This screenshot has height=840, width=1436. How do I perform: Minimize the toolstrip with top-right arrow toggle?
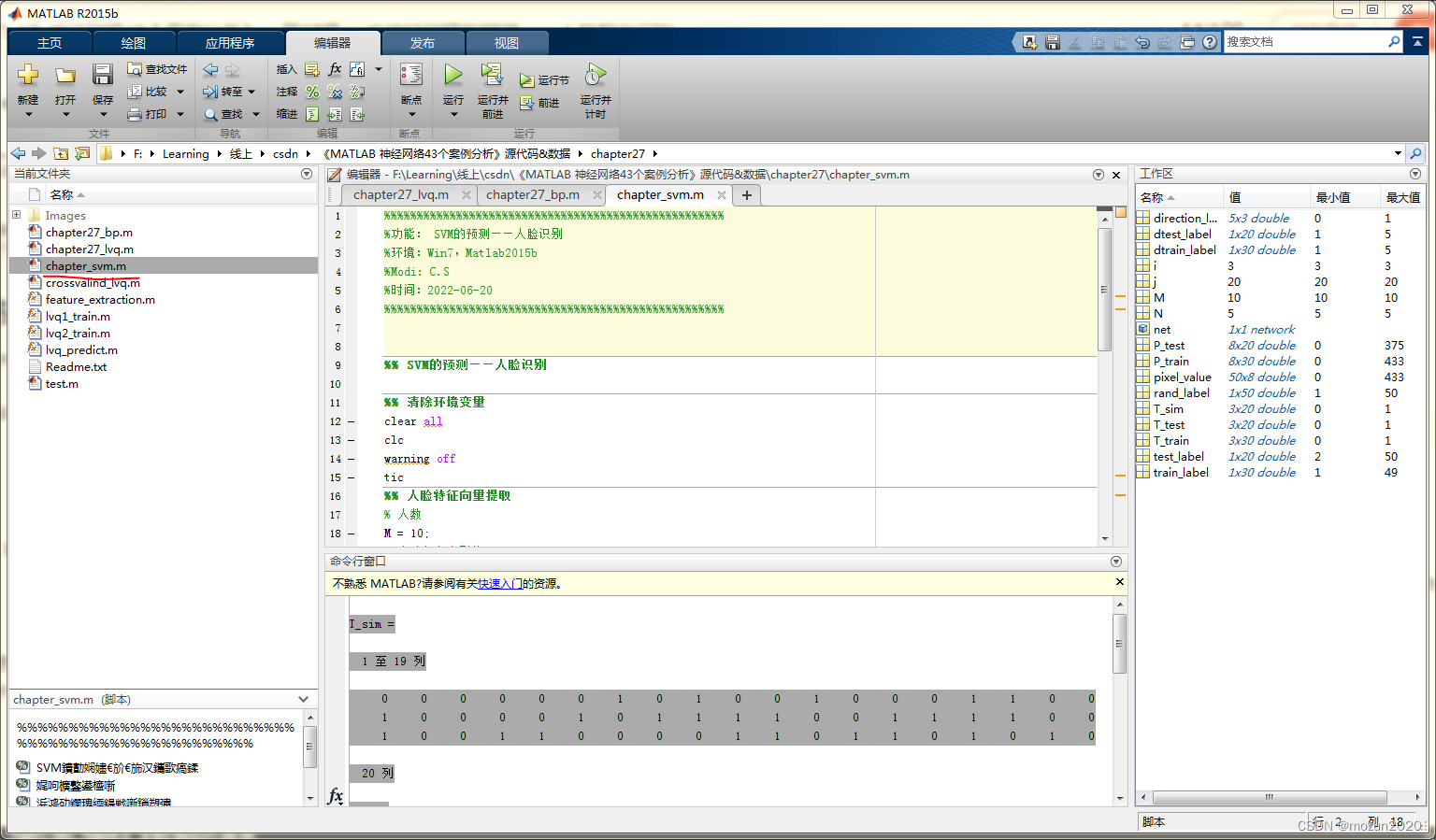1418,42
